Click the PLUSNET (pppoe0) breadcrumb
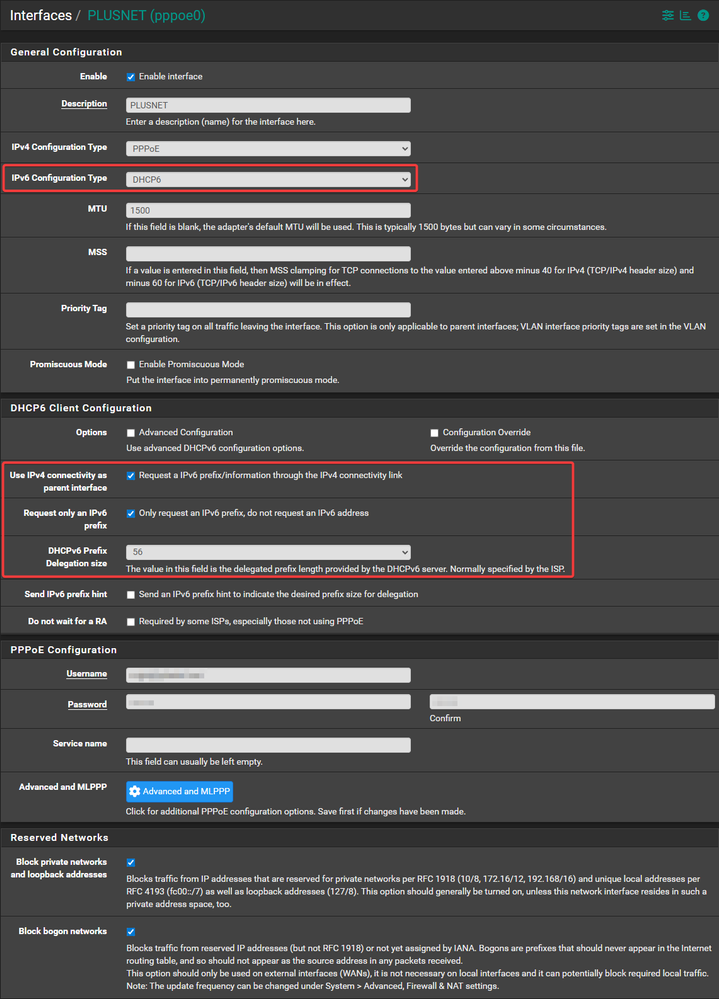The width and height of the screenshot is (719, 999). pyautogui.click(x=146, y=15)
